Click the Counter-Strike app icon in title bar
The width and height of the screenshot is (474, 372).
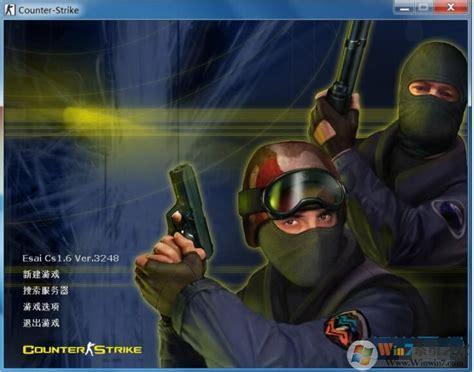[10, 9]
